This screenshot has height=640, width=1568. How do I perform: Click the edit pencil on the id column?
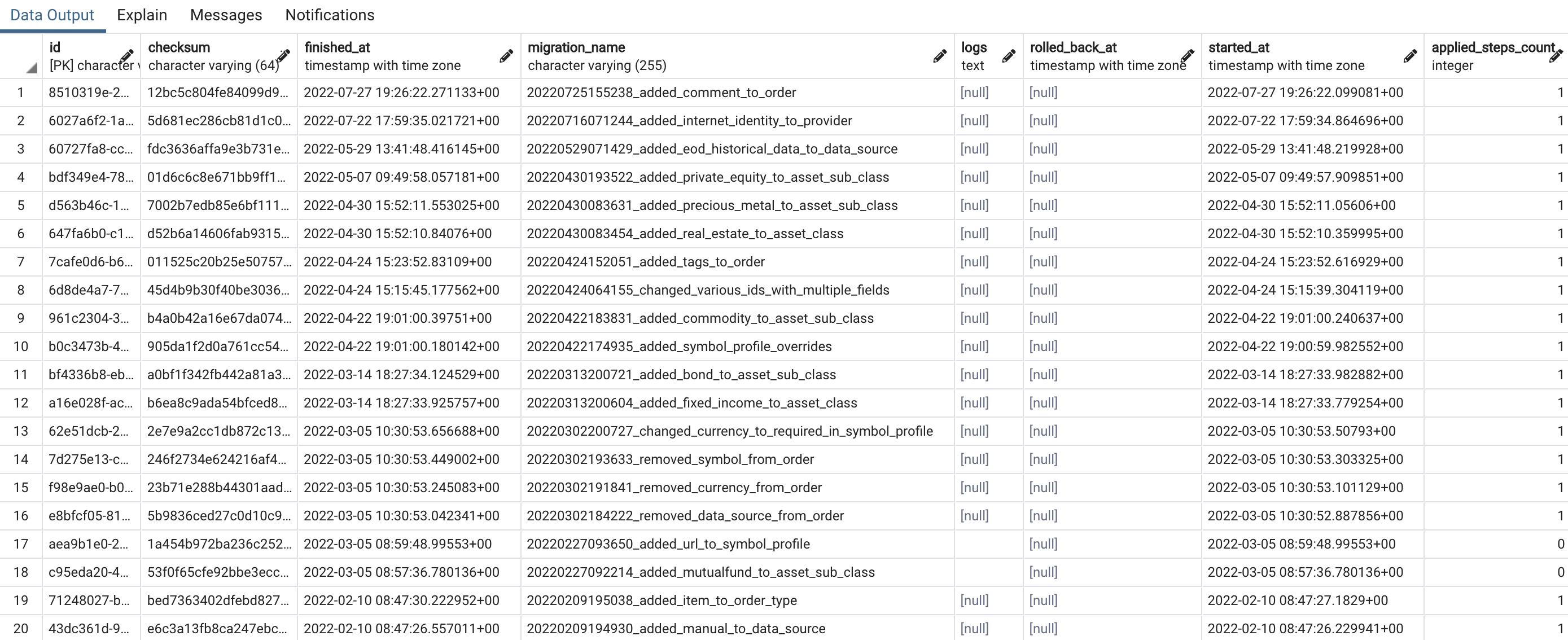coord(126,56)
